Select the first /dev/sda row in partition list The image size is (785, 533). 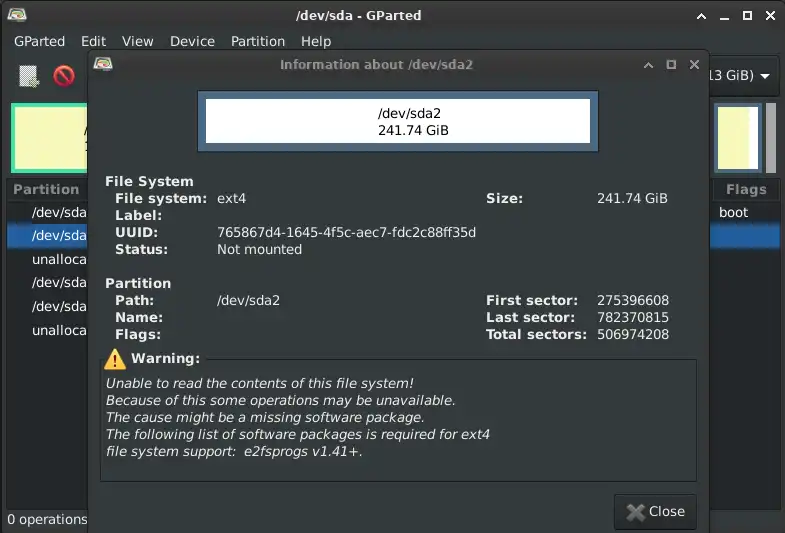coord(48,212)
